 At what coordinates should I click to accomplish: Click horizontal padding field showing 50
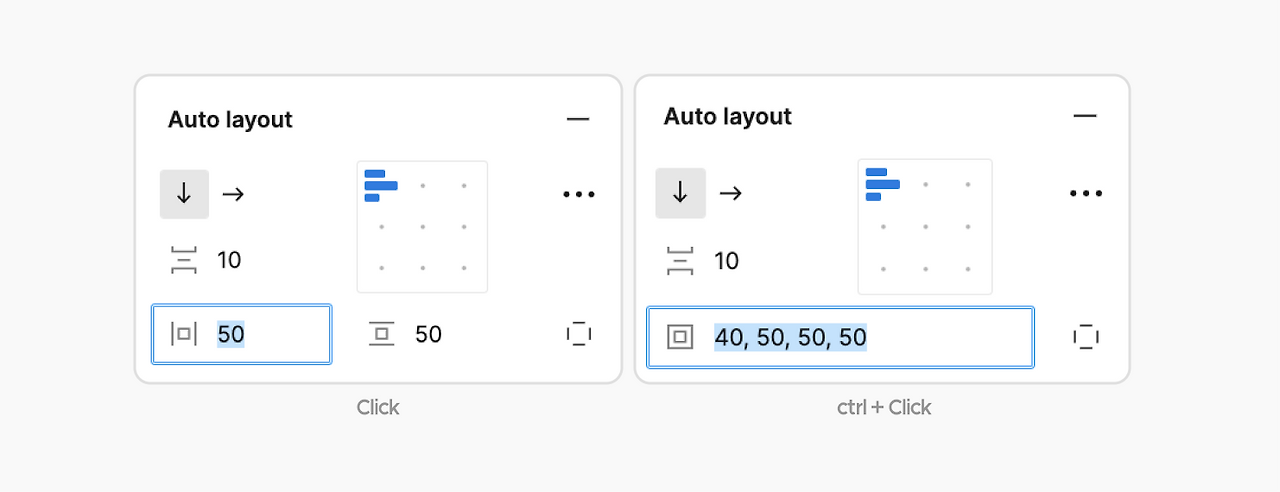tap(262, 334)
